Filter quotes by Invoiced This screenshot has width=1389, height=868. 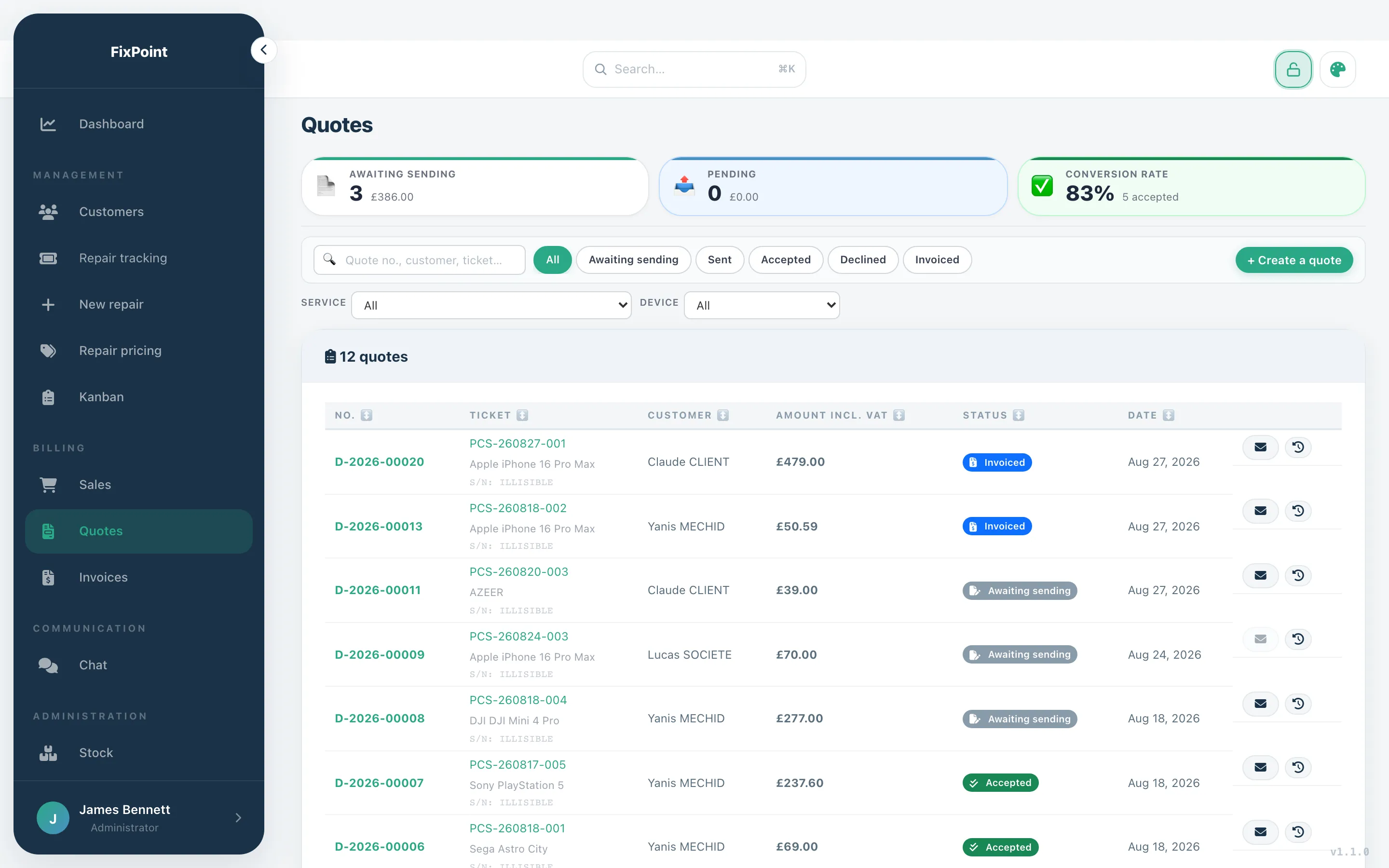[937, 260]
